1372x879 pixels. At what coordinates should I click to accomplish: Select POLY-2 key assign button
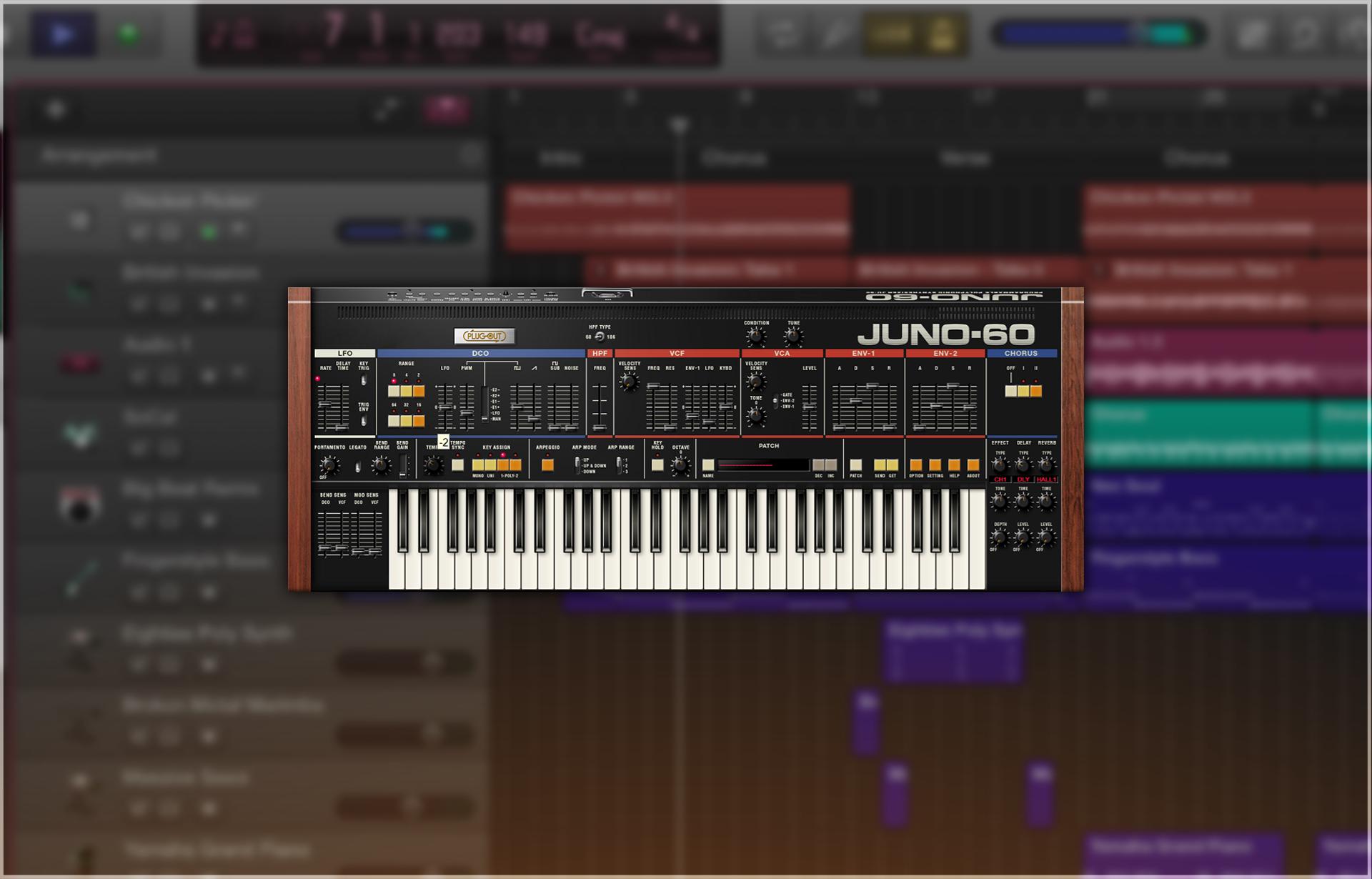pyautogui.click(x=515, y=465)
